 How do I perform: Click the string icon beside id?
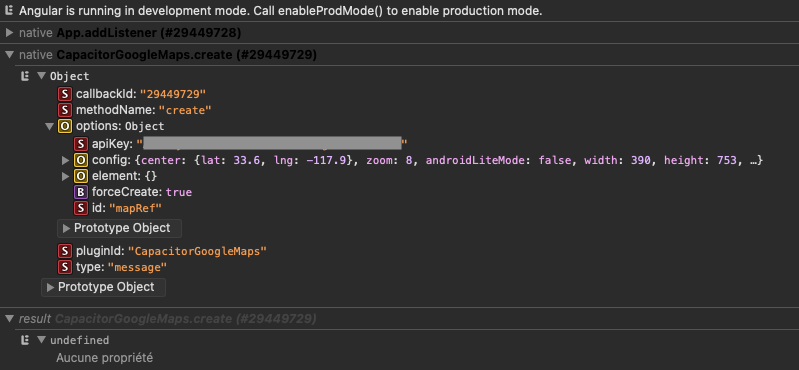[x=81, y=208]
